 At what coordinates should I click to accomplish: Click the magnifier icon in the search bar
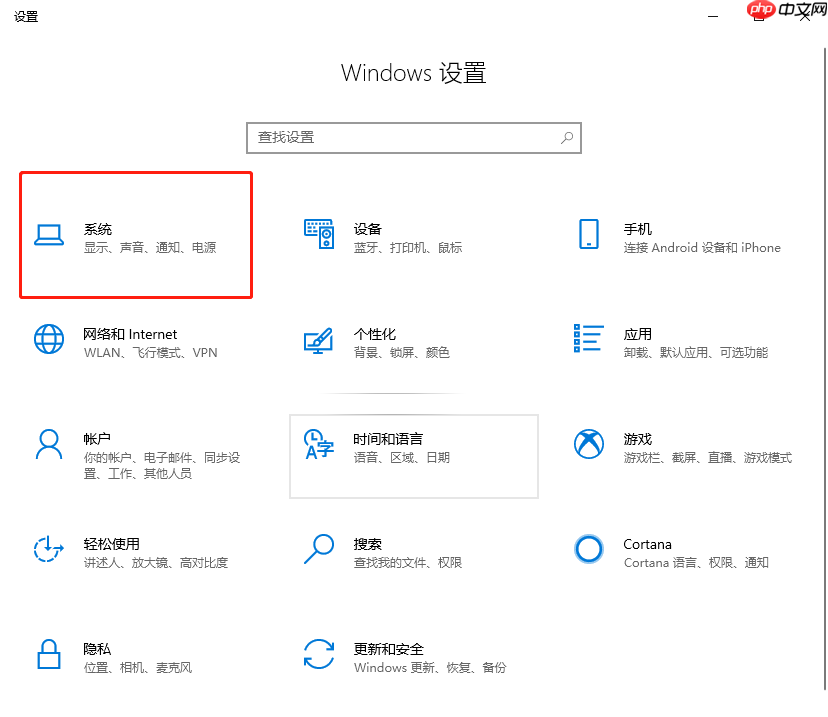(x=567, y=137)
